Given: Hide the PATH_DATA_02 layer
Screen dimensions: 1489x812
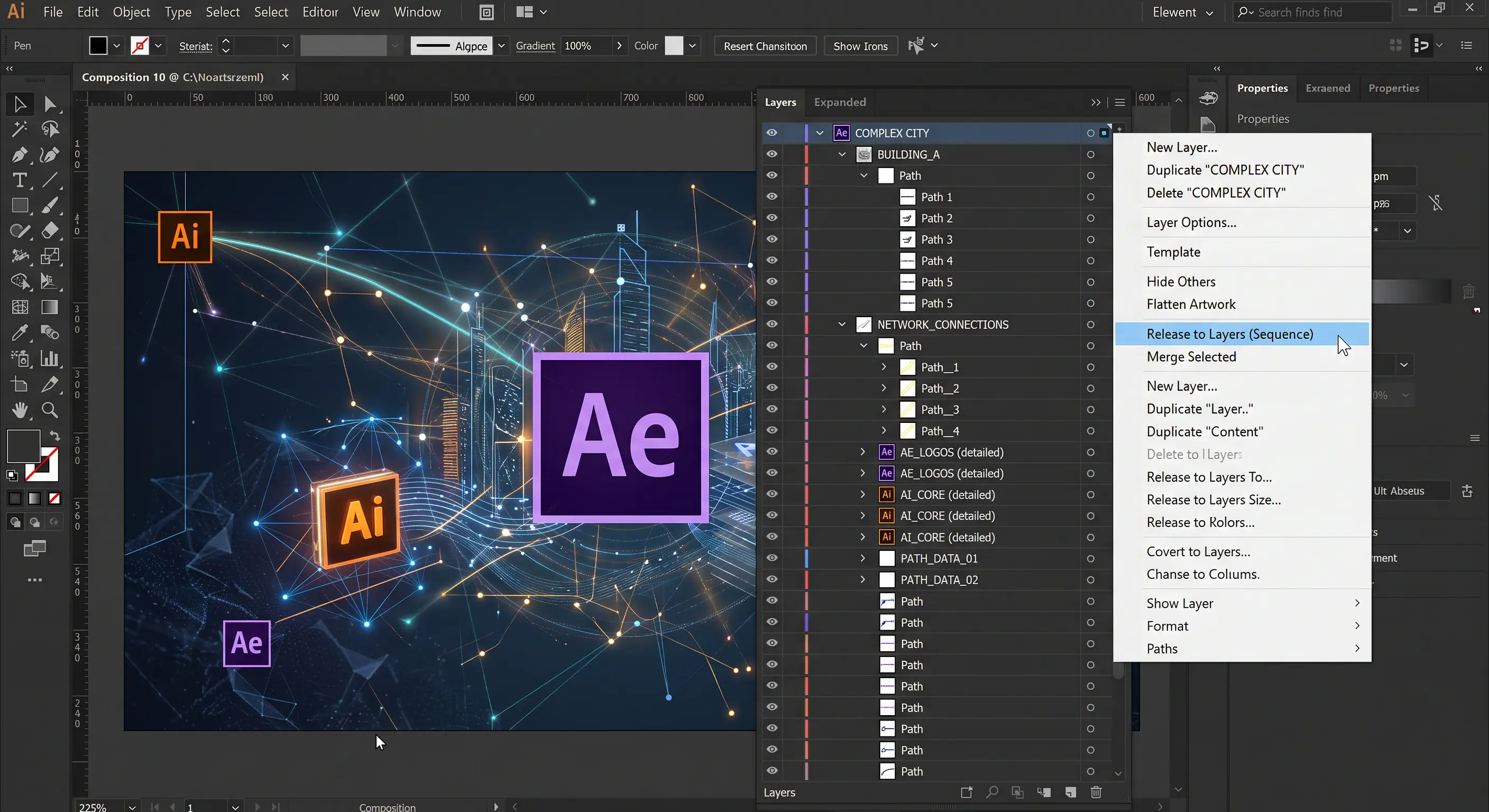Looking at the screenshot, I should 771,579.
